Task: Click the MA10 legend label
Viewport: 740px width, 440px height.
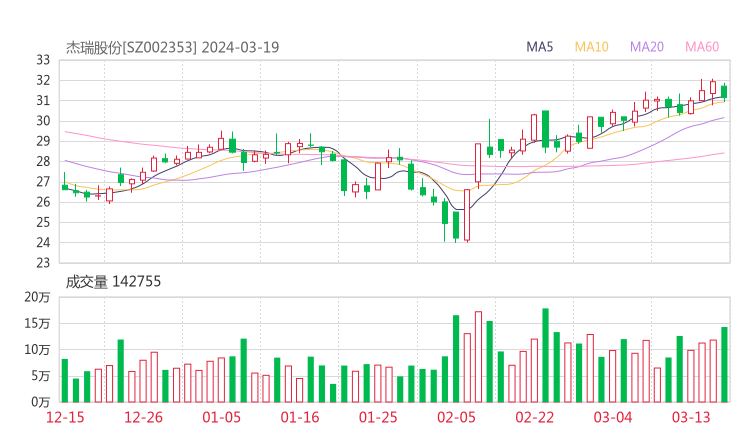Action: (x=591, y=47)
